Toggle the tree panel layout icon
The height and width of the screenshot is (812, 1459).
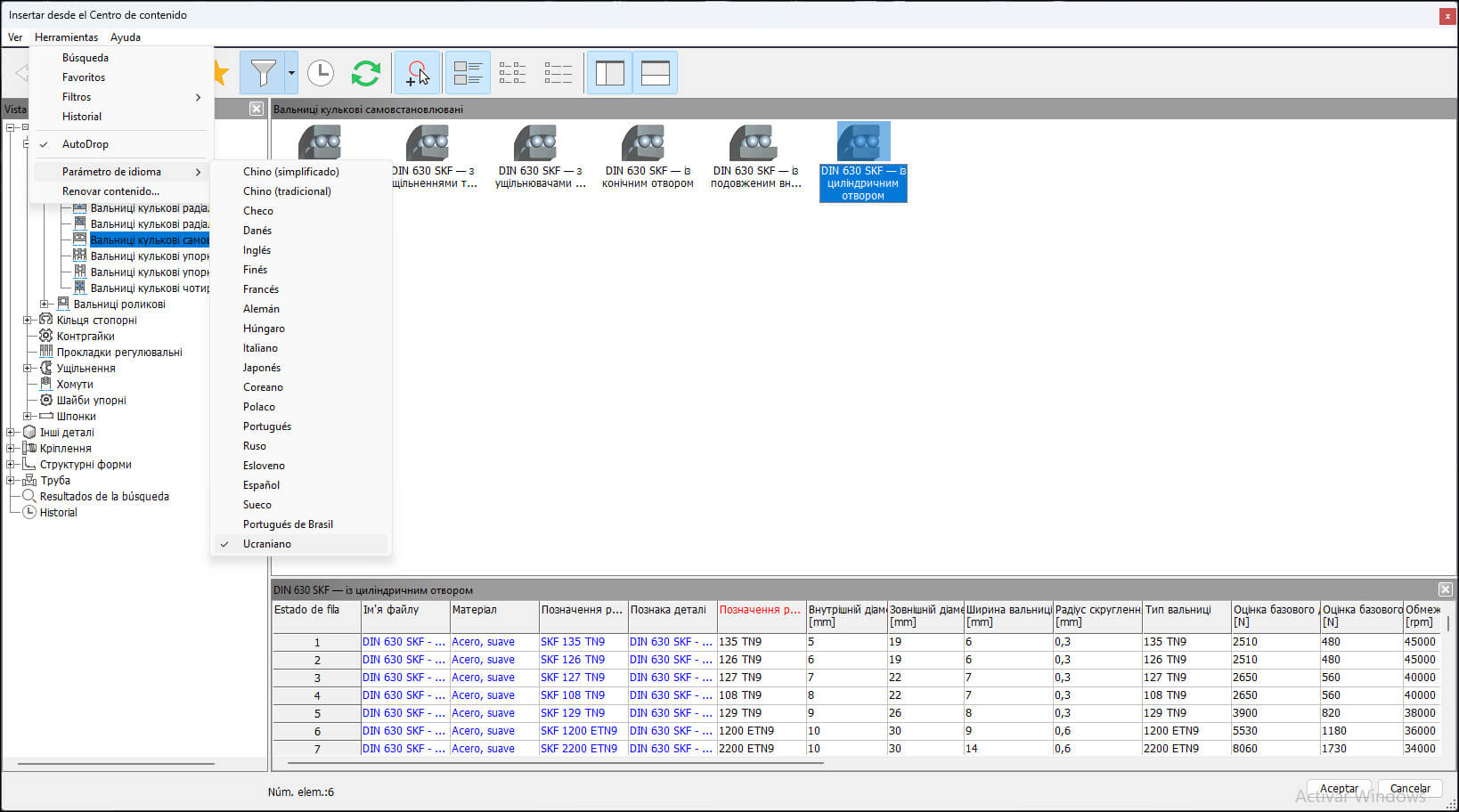tap(610, 73)
